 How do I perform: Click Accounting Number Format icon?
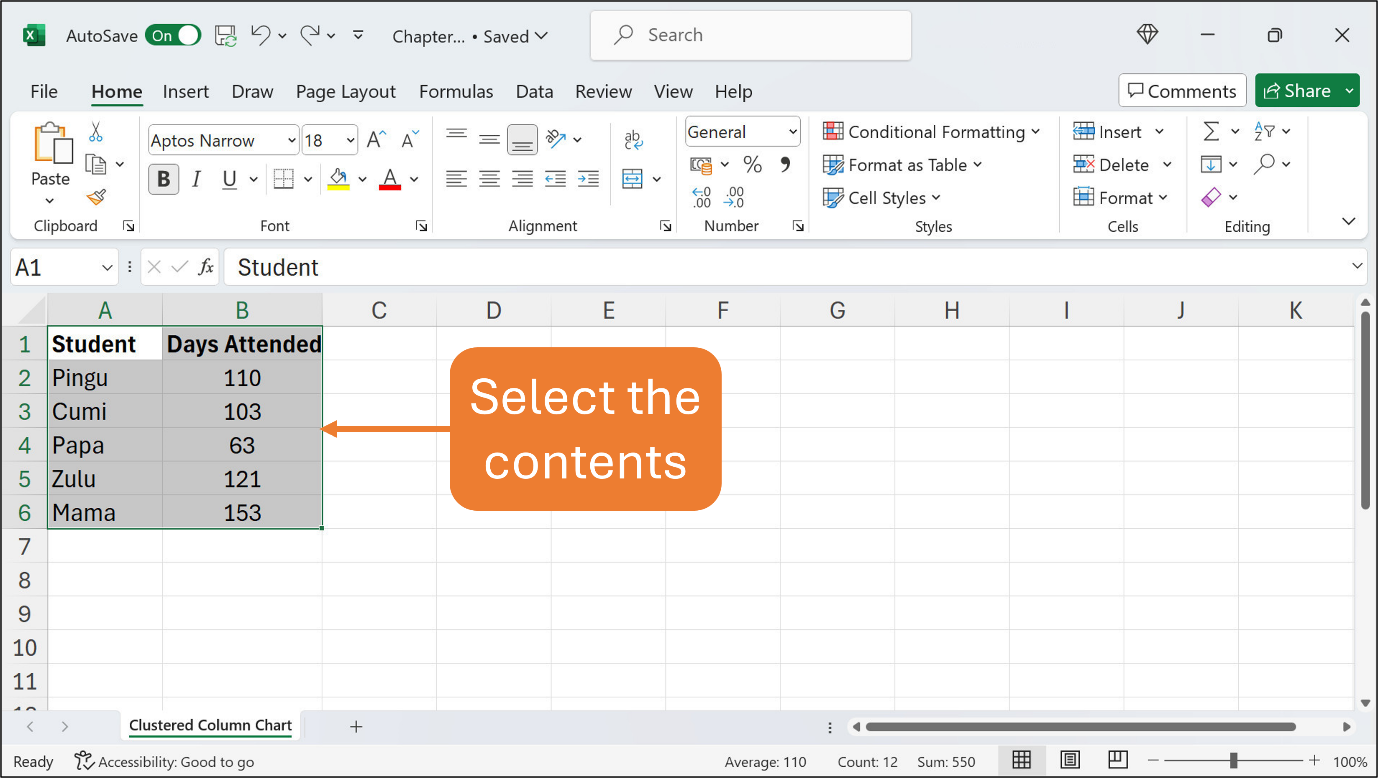[x=701, y=164]
